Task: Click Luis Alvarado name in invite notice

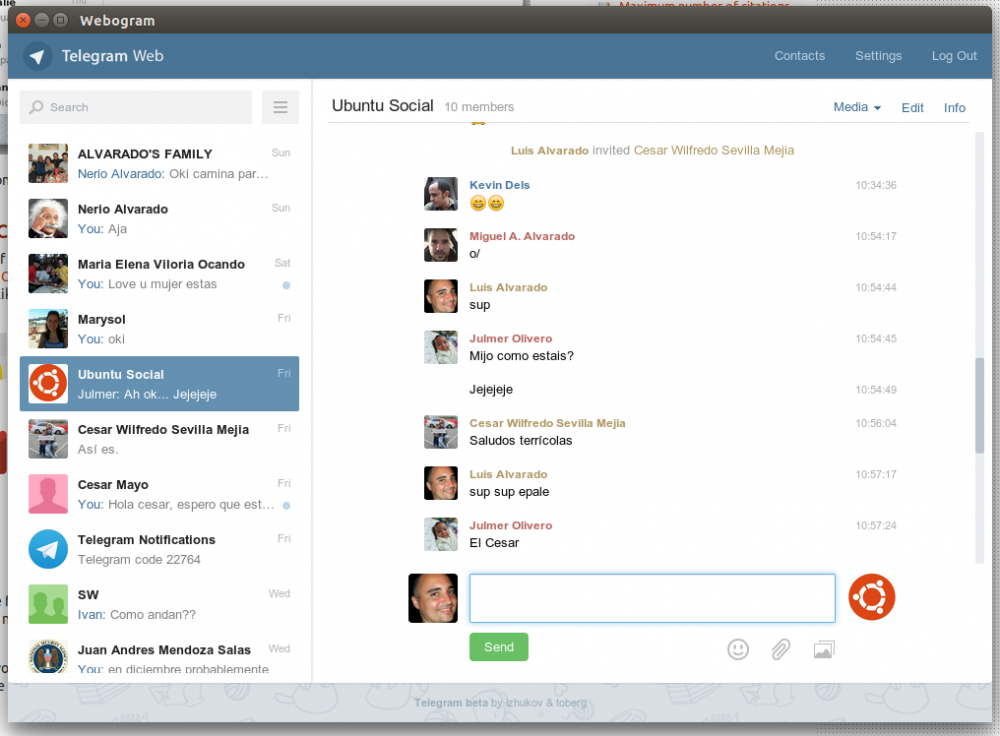Action: coord(549,151)
